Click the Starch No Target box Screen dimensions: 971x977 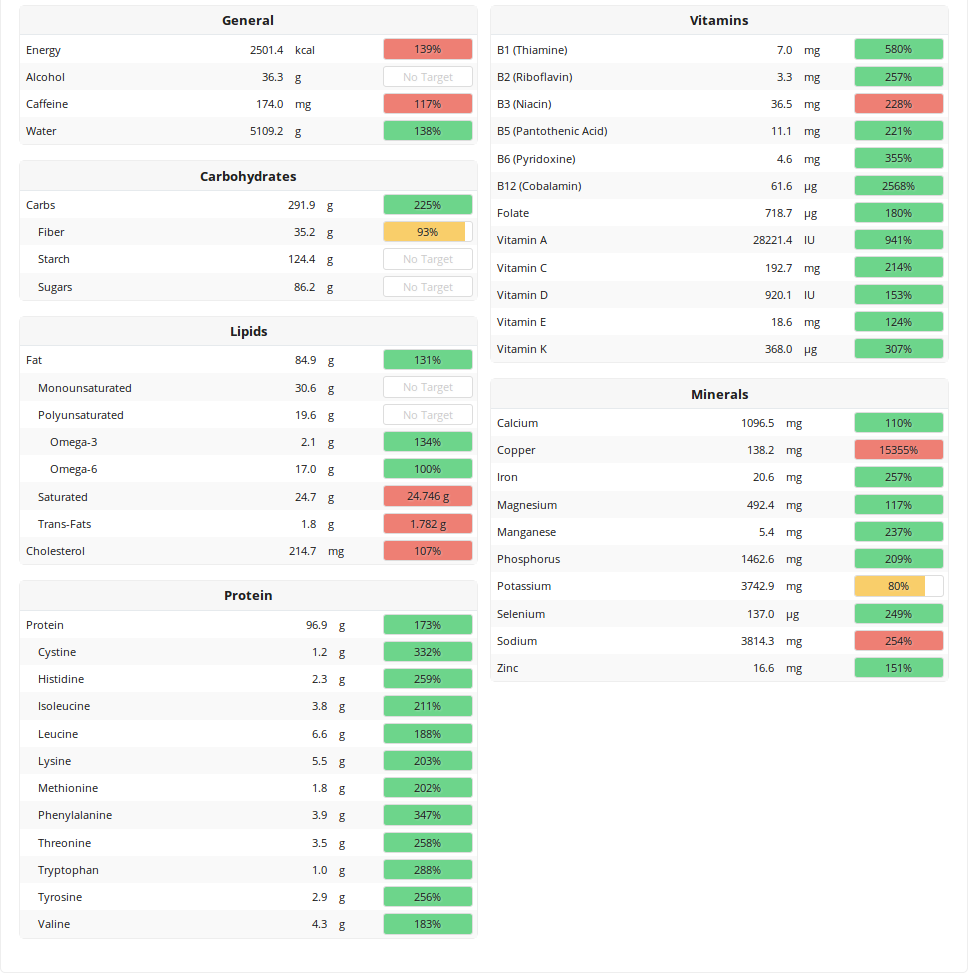click(427, 259)
